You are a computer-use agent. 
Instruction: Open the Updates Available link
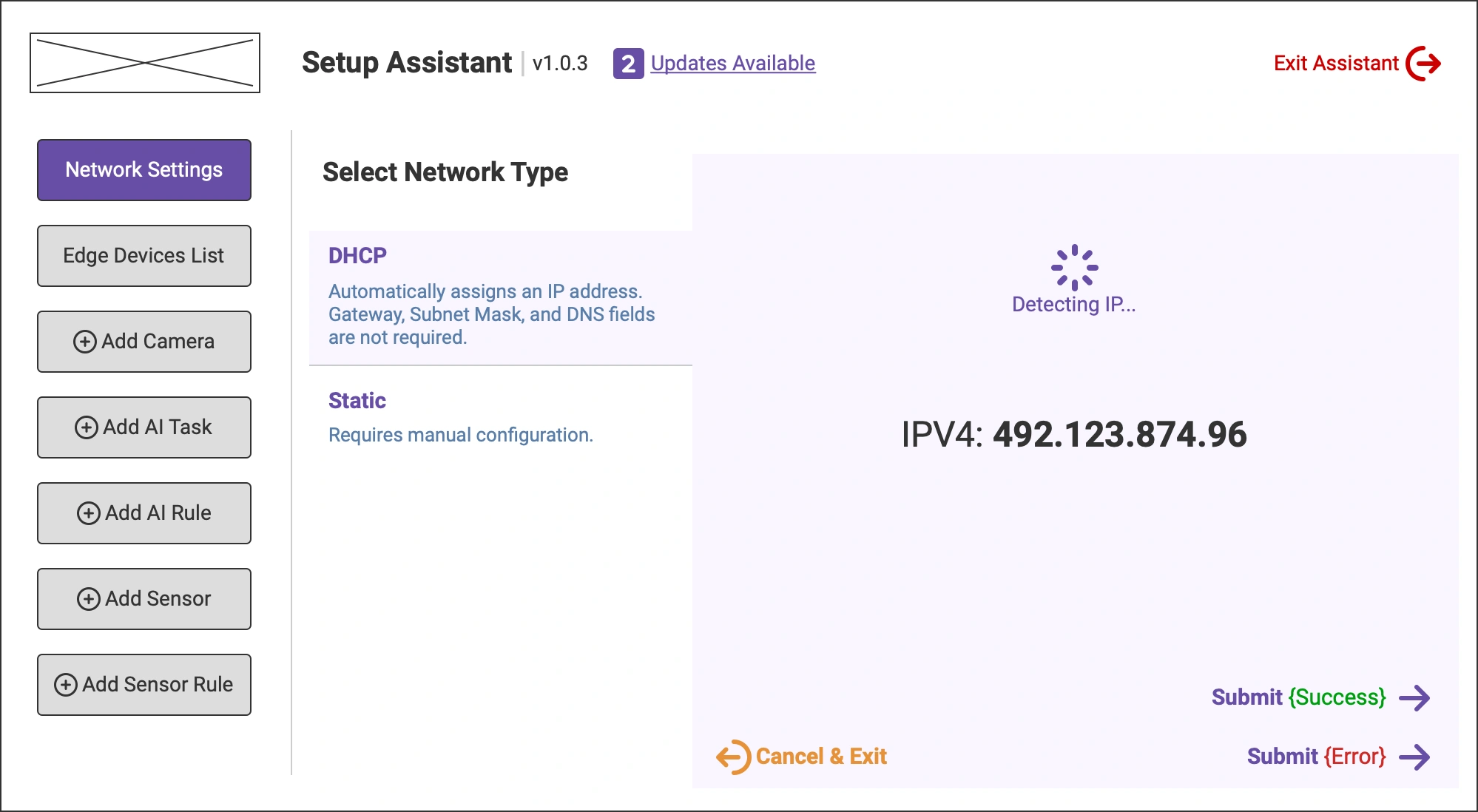pos(732,64)
